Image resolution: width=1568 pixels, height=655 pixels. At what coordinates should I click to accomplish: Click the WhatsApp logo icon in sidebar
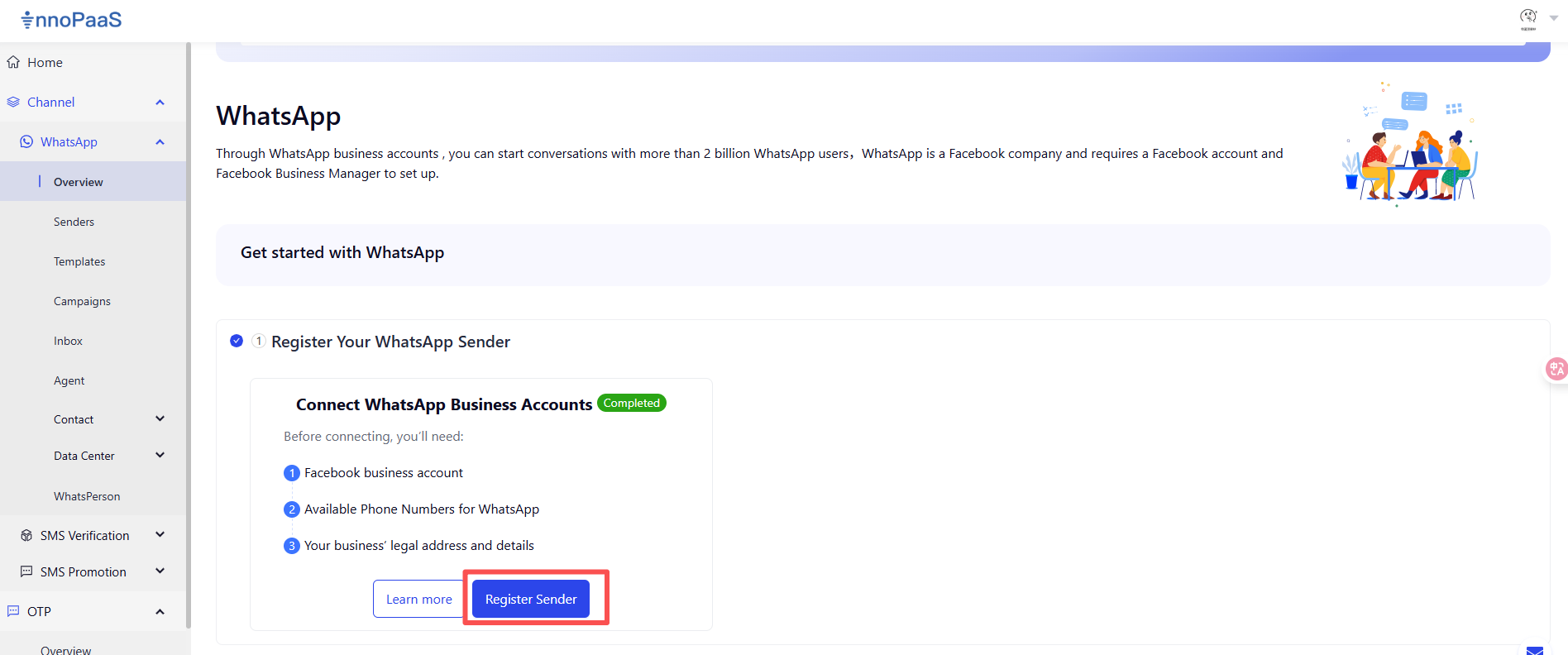tap(26, 141)
